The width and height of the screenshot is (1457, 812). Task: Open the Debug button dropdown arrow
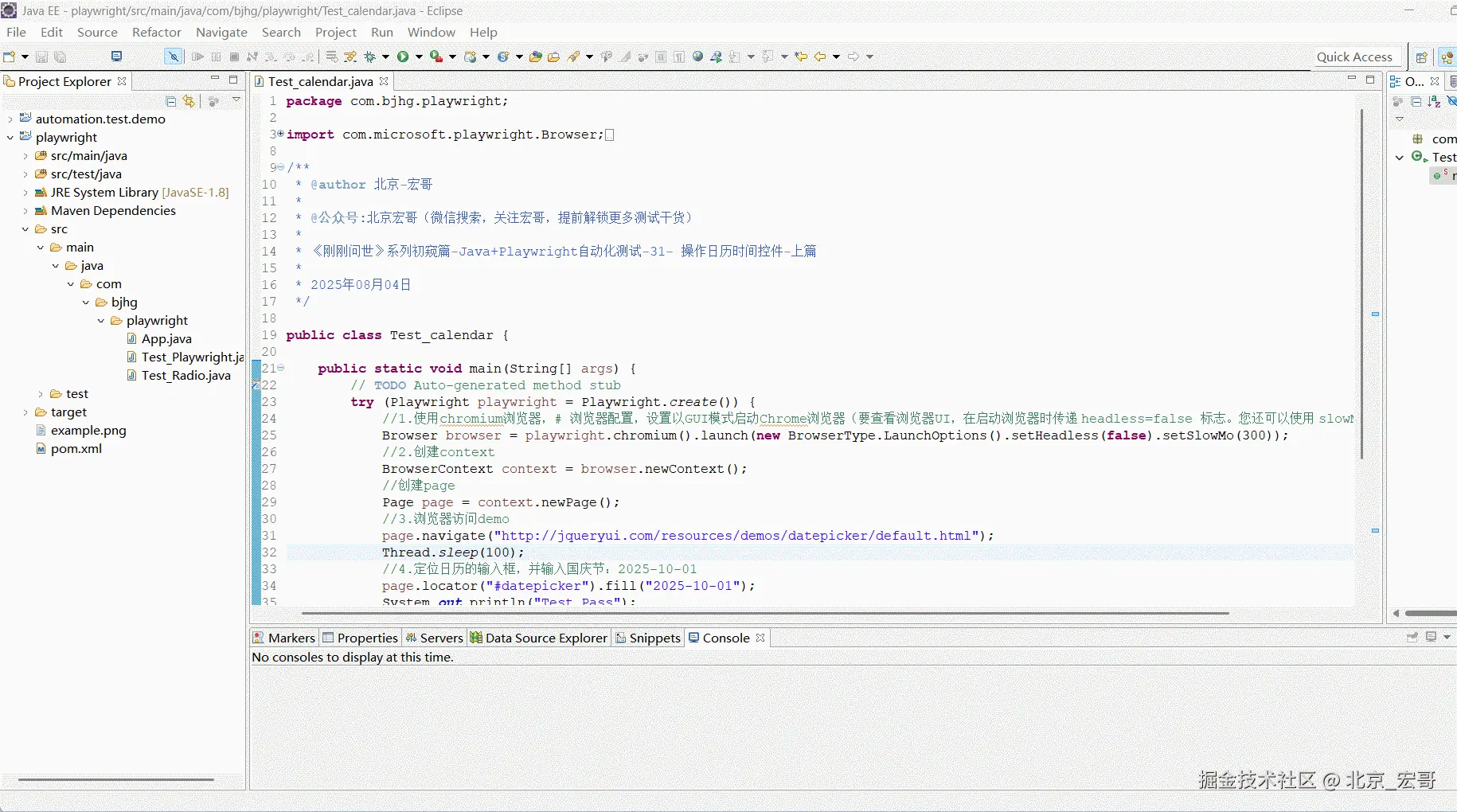click(385, 57)
